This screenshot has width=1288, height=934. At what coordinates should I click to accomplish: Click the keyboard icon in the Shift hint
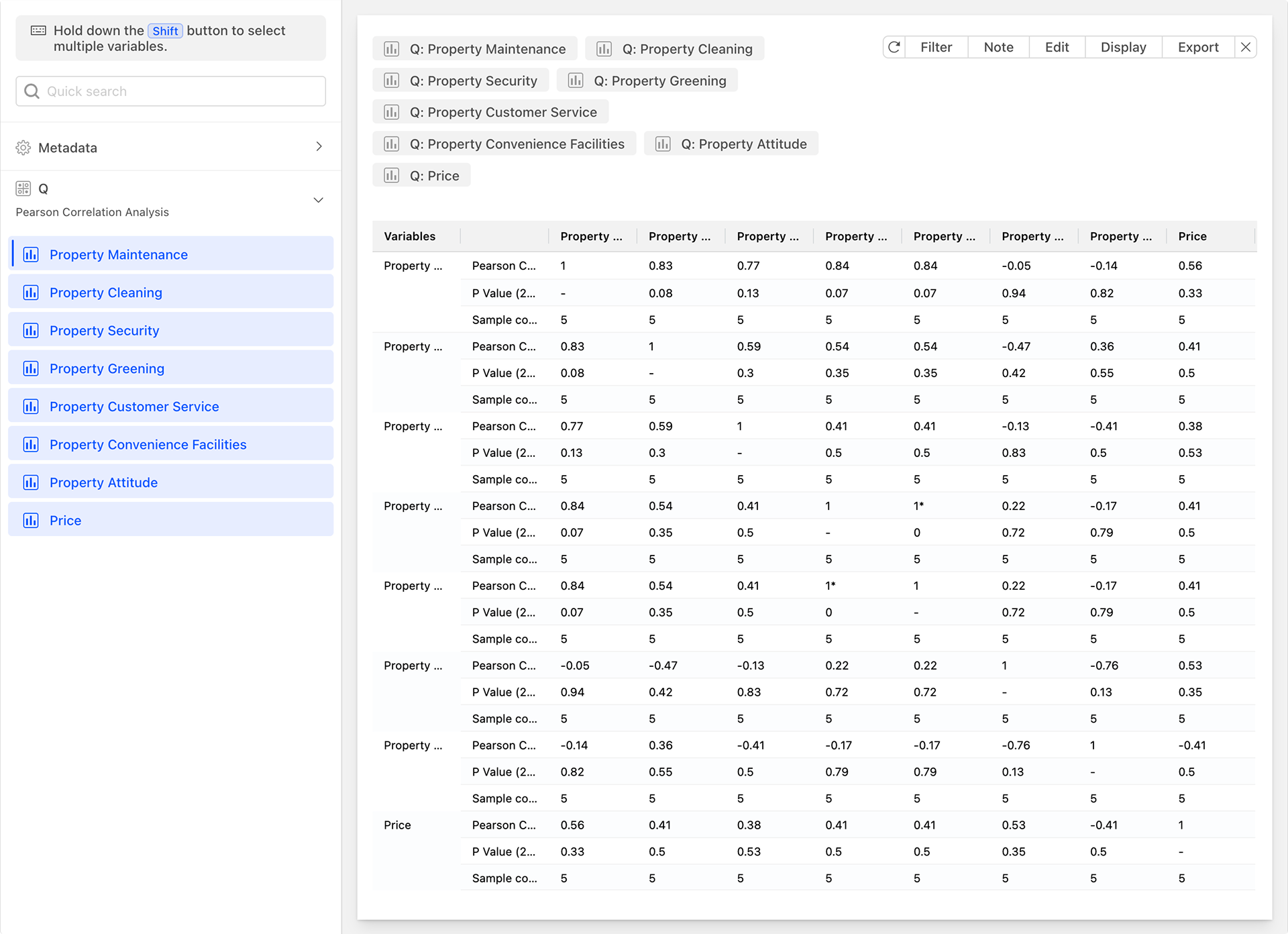pyautogui.click(x=39, y=30)
